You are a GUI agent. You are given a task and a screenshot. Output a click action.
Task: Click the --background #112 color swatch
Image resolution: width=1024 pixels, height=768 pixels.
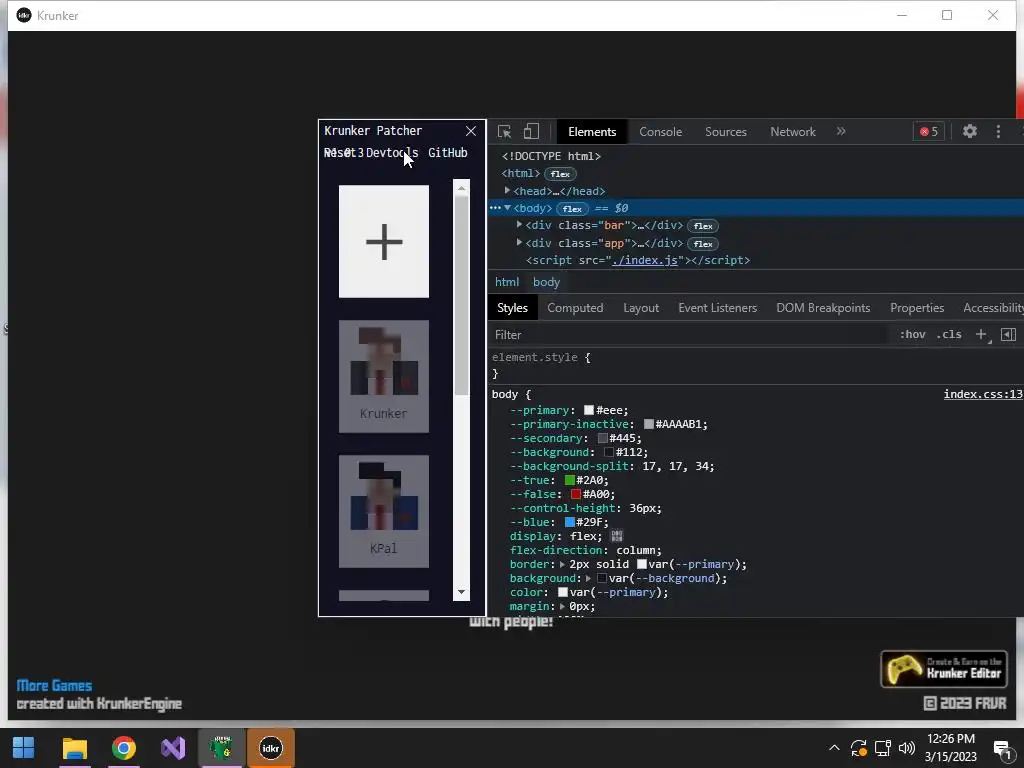[609, 452]
